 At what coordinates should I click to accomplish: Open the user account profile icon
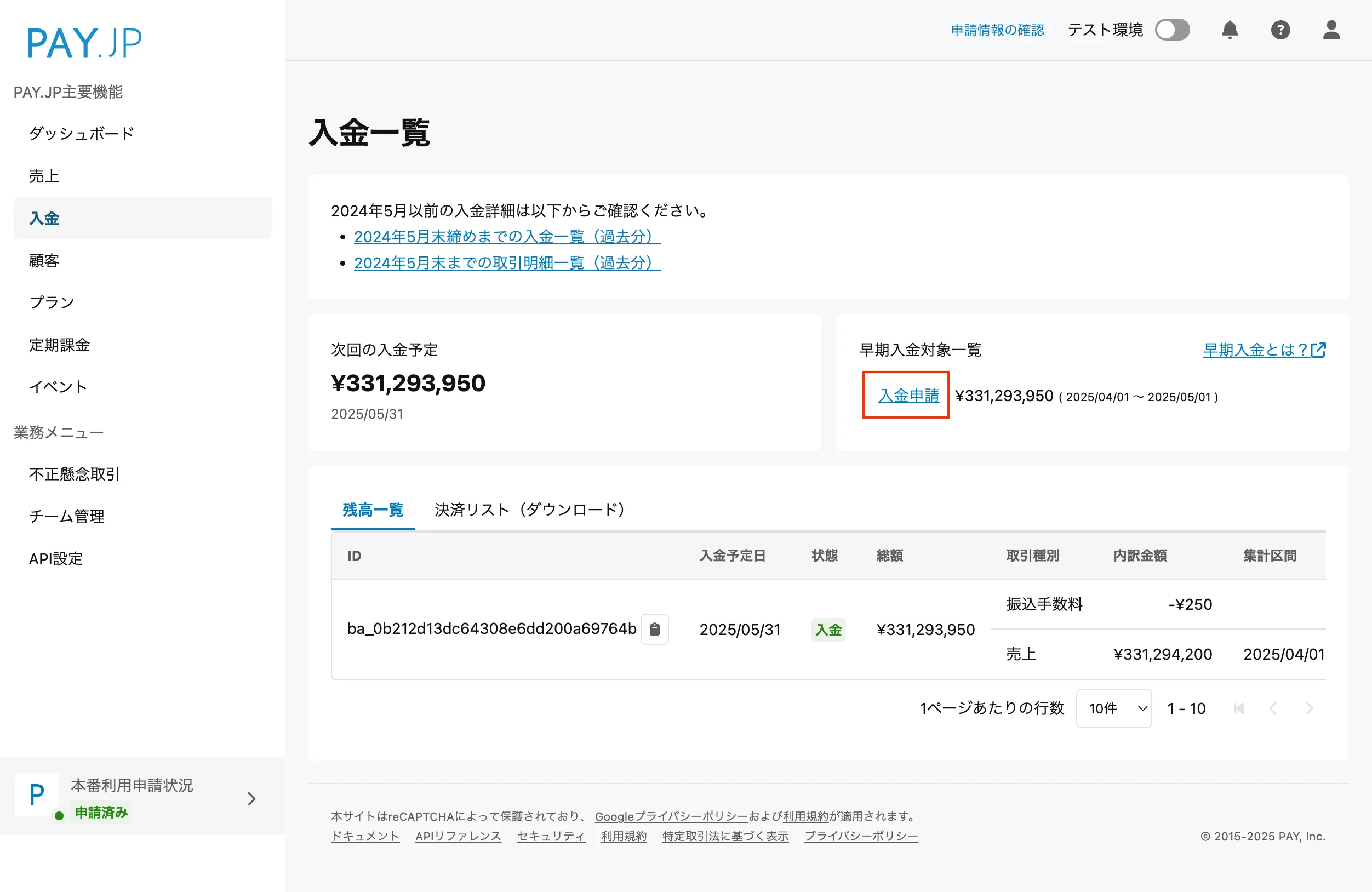coord(1331,30)
